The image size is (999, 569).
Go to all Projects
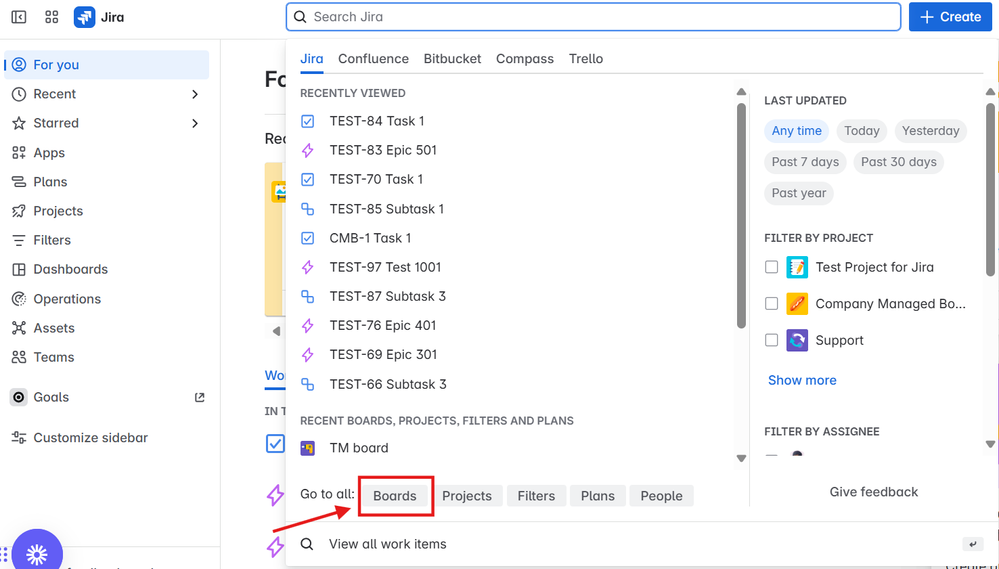coord(467,496)
